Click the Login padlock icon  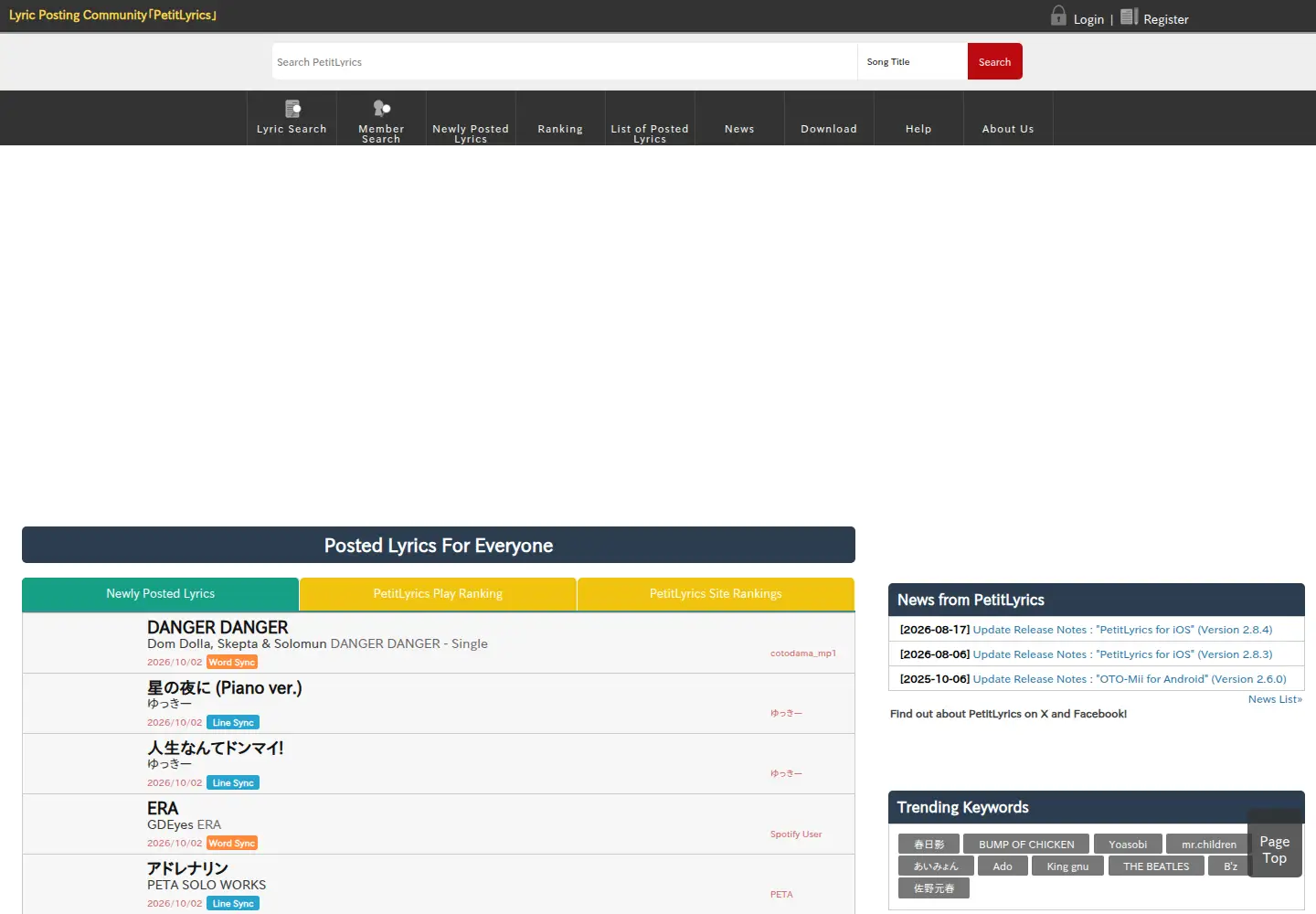tap(1058, 16)
